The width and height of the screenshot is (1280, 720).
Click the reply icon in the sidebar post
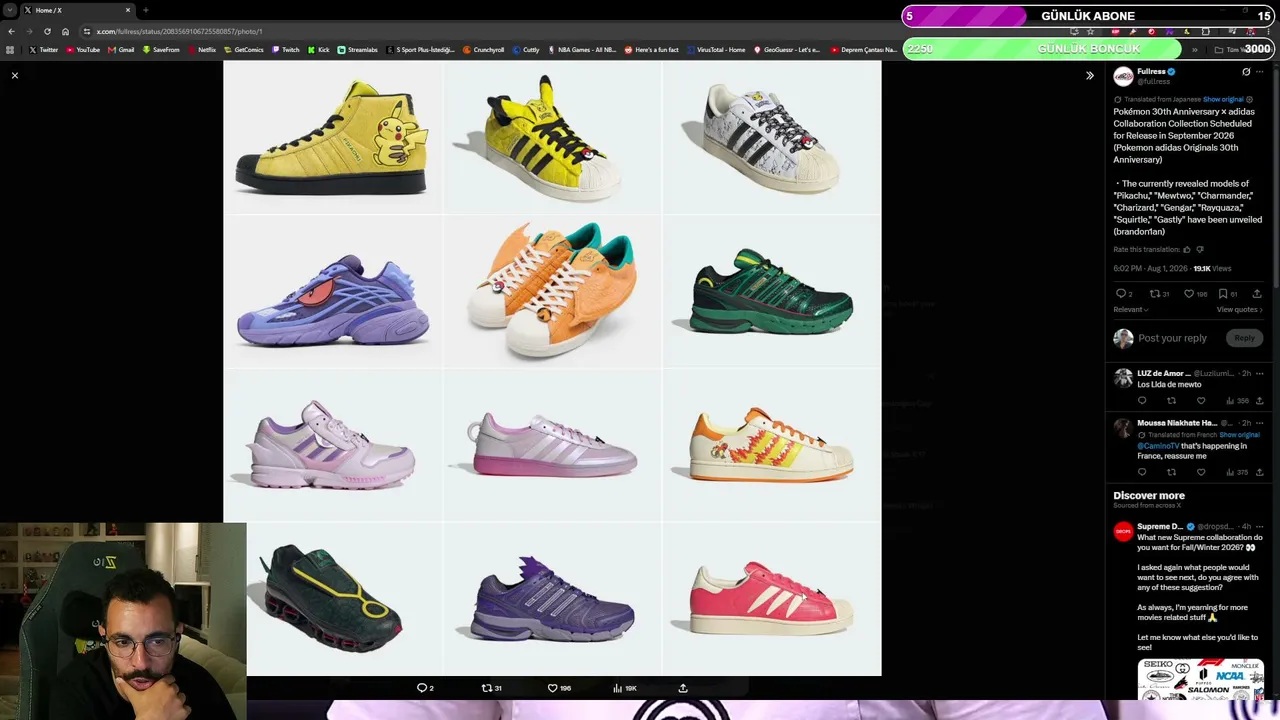tap(1121, 294)
